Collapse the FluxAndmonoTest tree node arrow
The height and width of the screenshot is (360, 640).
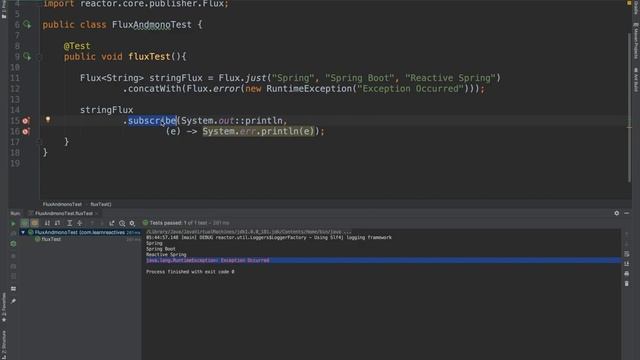click(x=23, y=232)
